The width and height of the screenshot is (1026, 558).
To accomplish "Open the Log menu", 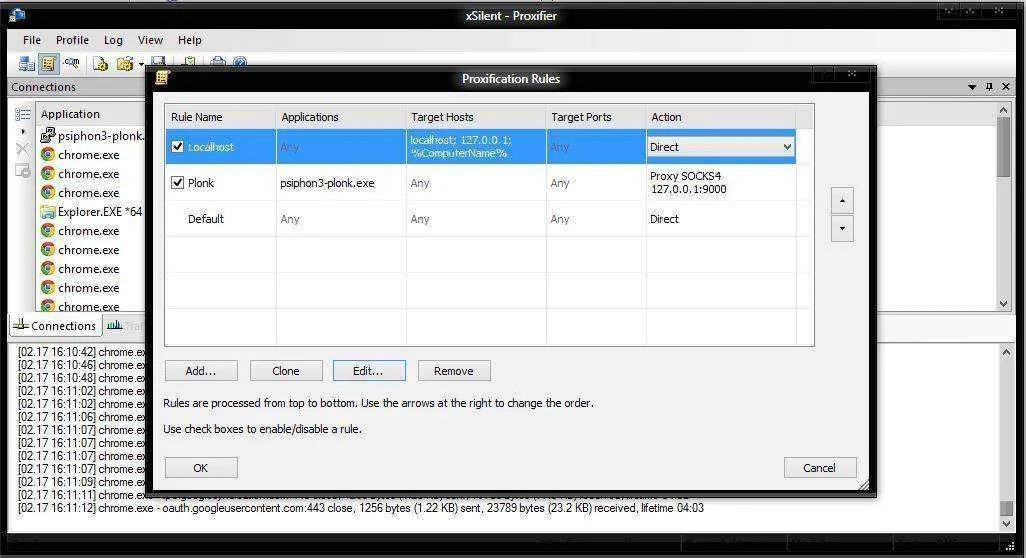I will [113, 40].
